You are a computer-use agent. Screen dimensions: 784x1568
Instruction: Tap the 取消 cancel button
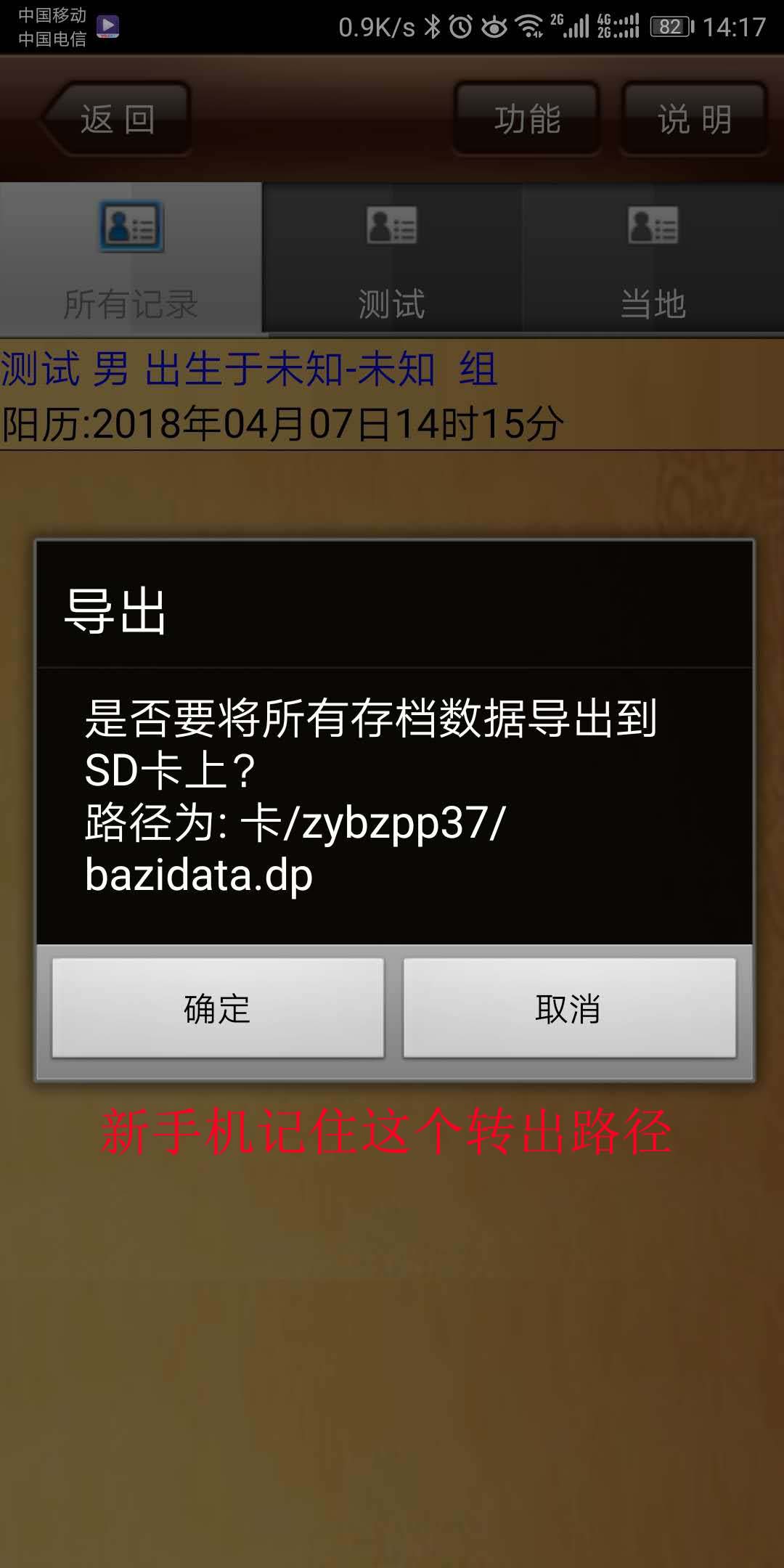pos(569,1008)
